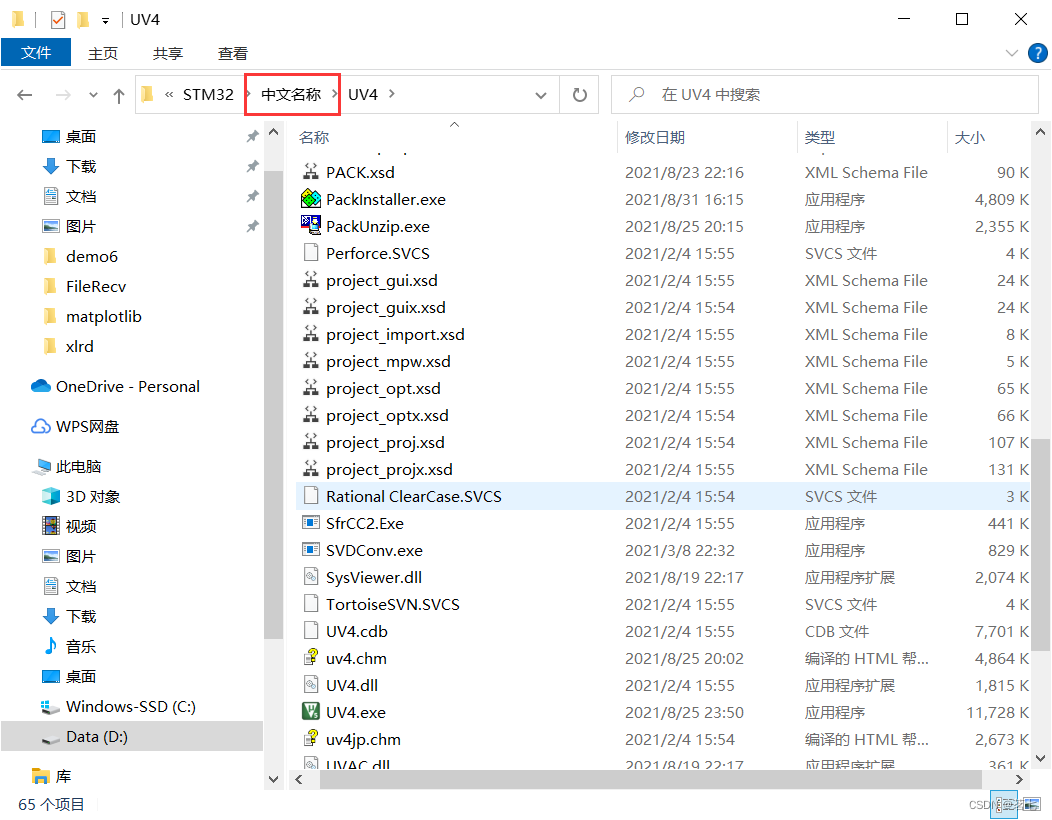Select the UV4.exe application icon

311,711
